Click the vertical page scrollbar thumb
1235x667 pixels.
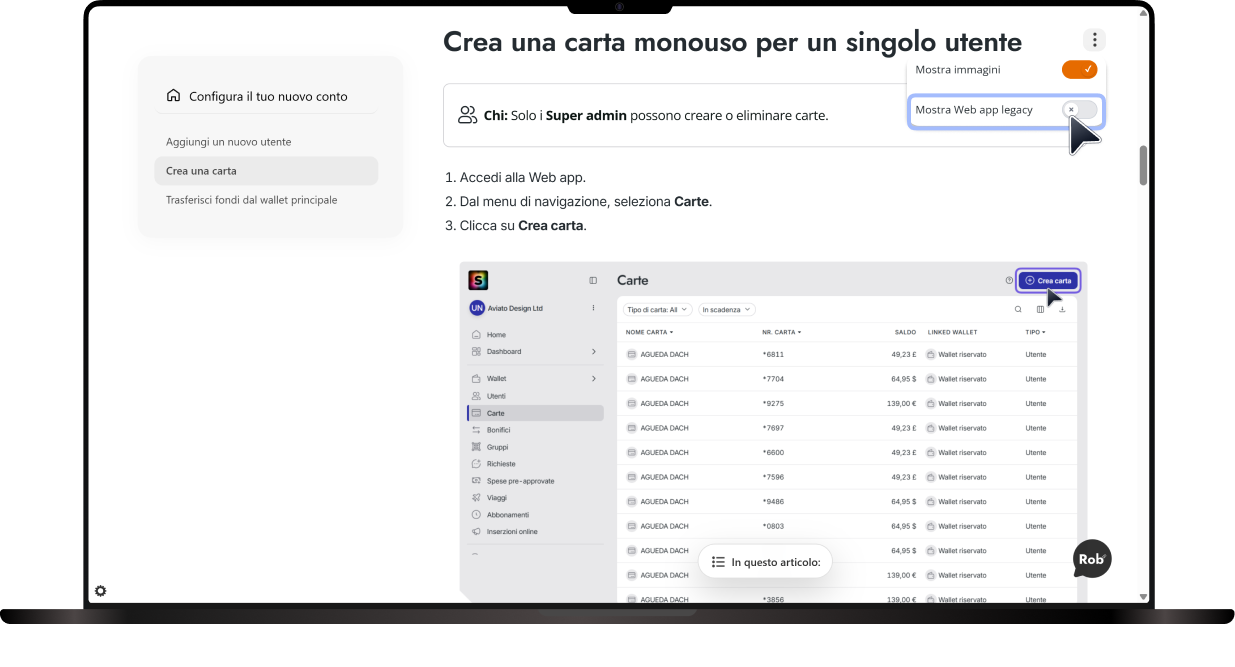1143,166
